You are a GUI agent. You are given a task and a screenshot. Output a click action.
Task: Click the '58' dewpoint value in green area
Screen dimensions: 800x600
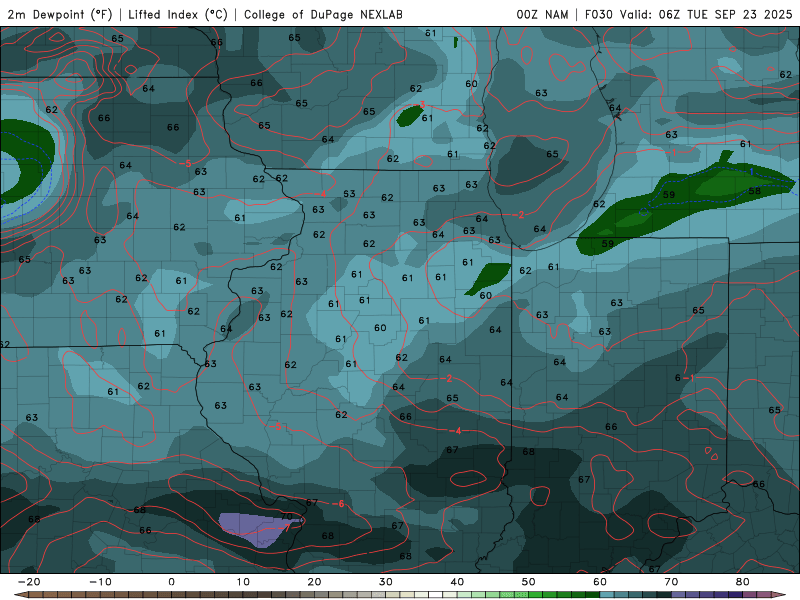pos(755,191)
